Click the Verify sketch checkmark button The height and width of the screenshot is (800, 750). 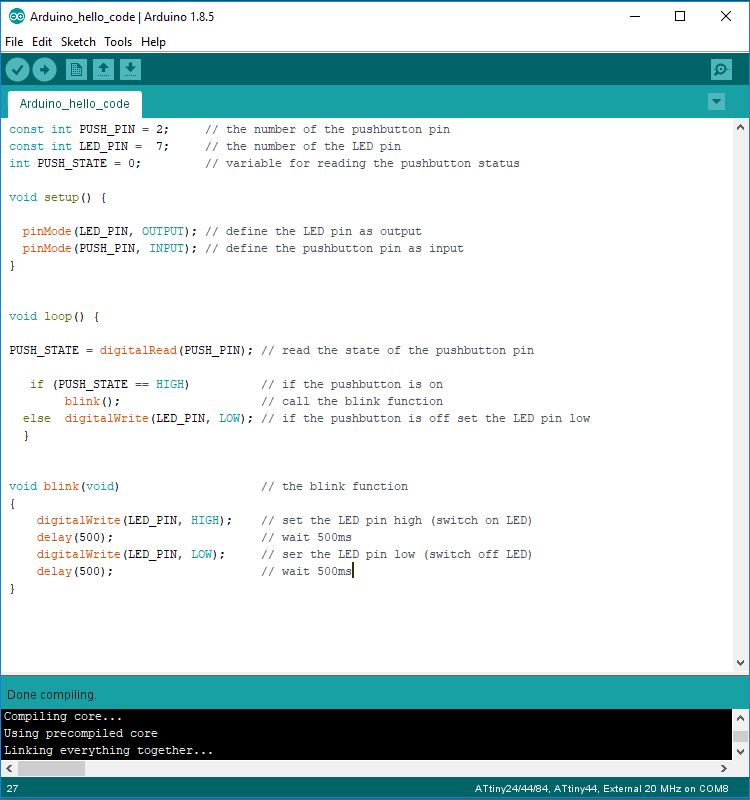click(x=17, y=69)
